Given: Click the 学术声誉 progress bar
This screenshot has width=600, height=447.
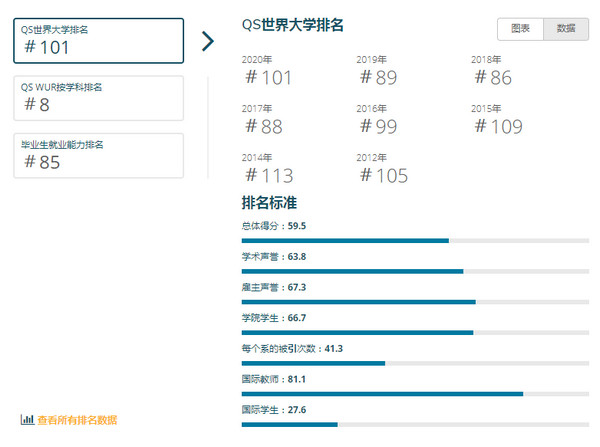Looking at the screenshot, I should point(415,271).
